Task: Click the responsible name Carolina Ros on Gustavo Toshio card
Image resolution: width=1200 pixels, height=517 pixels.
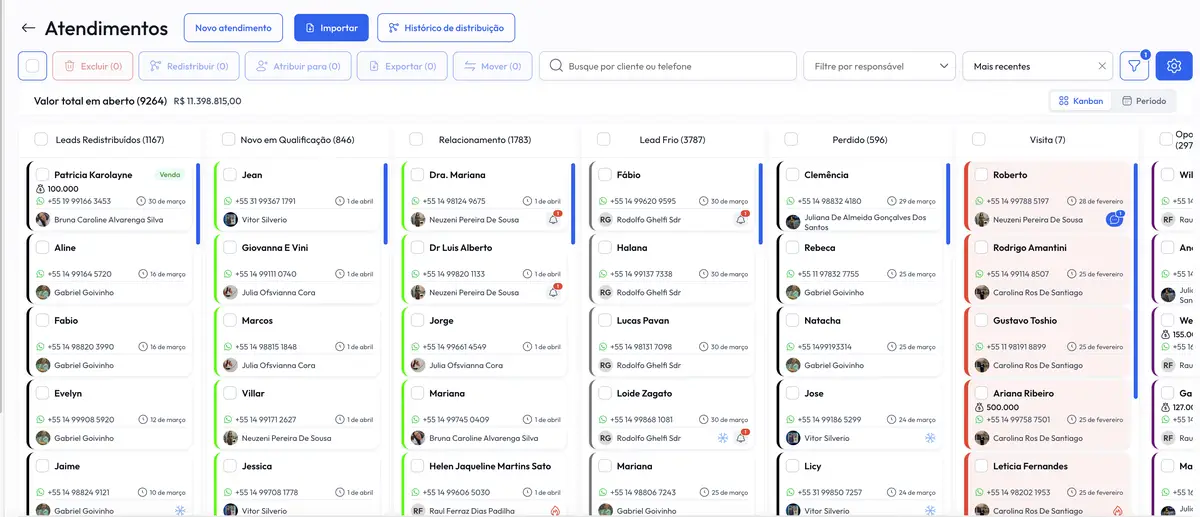Action: tap(1037, 365)
